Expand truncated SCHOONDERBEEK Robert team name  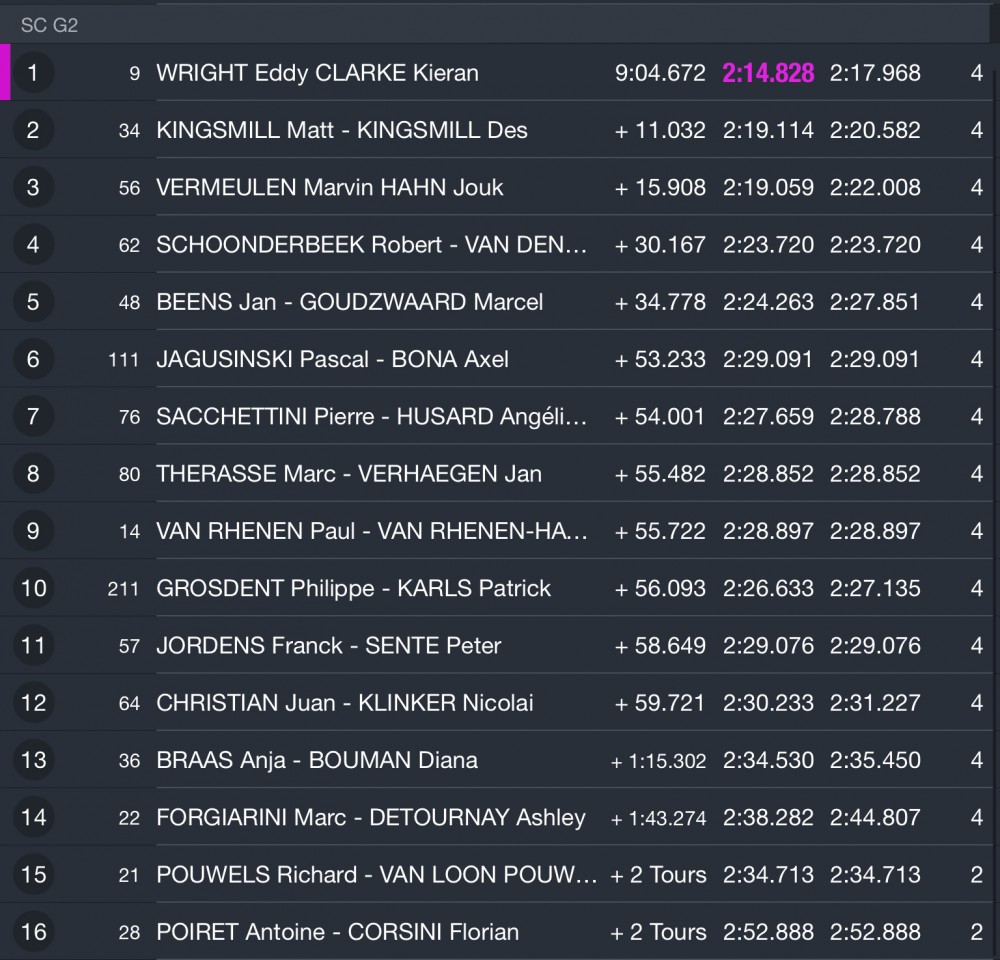[x=372, y=245]
